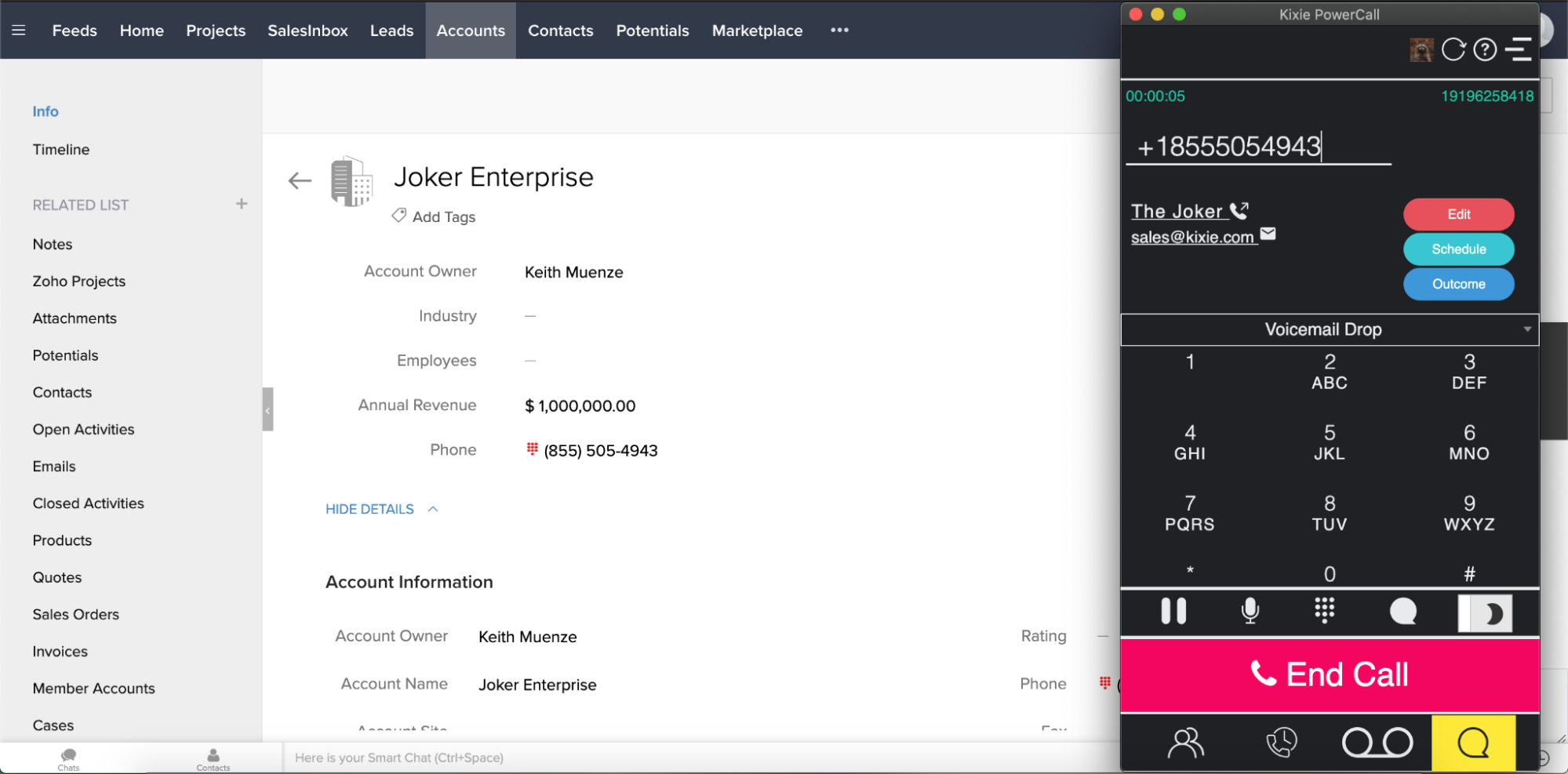Click the Kixie user avatar
The image size is (1568, 774).
pos(1421,50)
